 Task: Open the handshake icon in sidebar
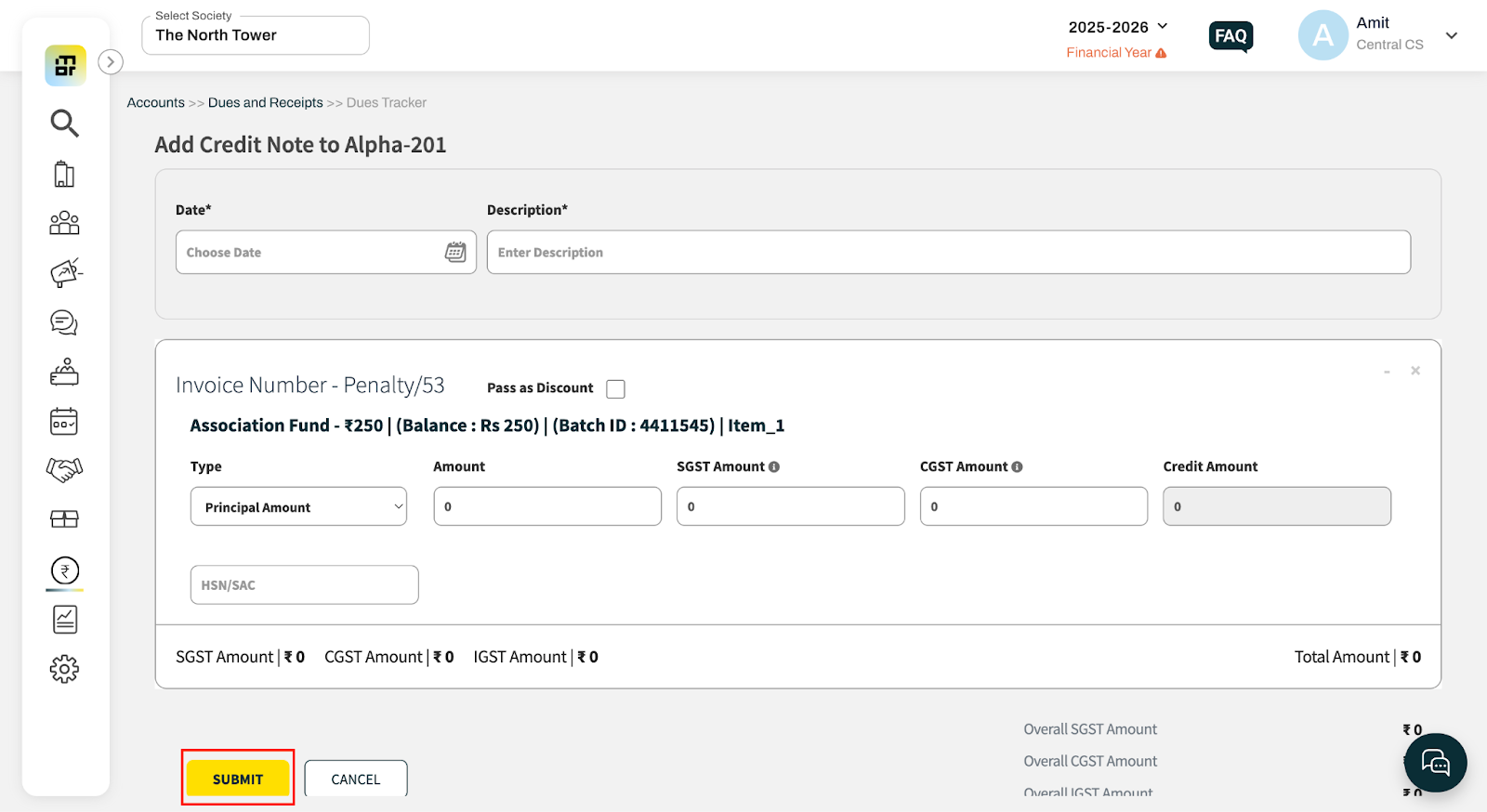(64, 470)
